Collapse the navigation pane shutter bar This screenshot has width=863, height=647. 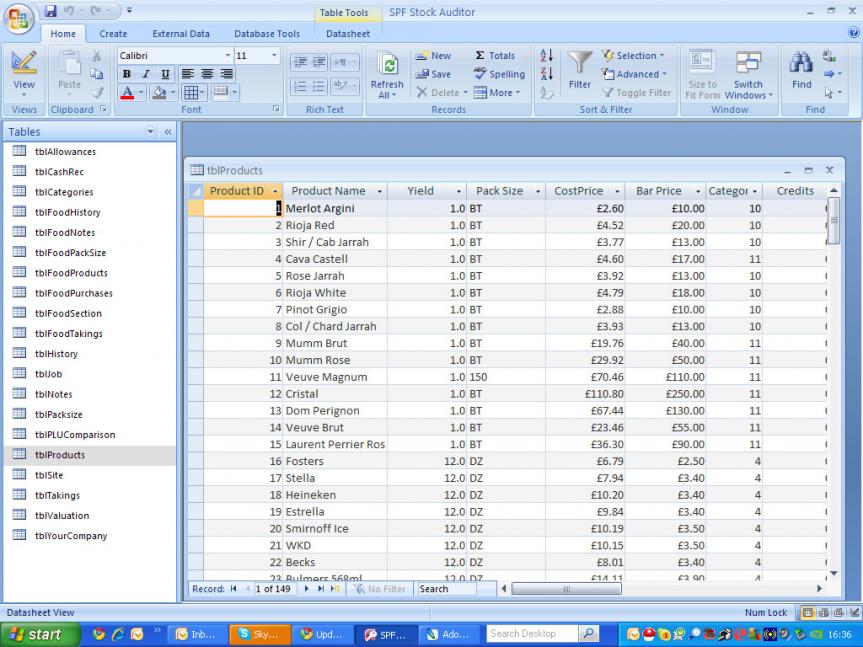[x=168, y=131]
